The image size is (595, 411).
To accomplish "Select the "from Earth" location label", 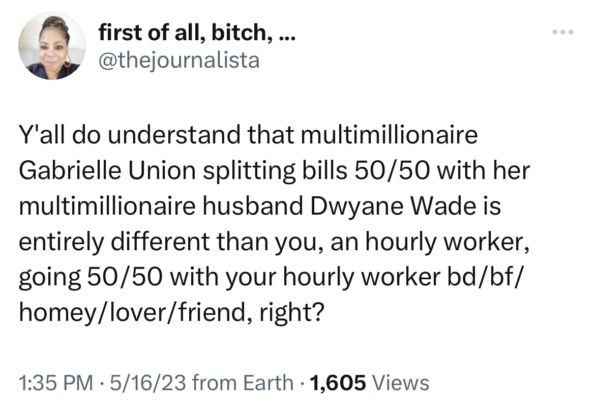I will click(x=243, y=383).
